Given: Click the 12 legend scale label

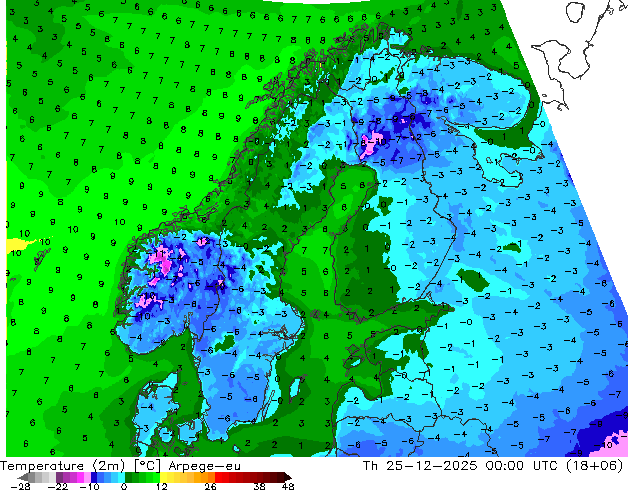Looking at the screenshot, I should click(x=162, y=486).
